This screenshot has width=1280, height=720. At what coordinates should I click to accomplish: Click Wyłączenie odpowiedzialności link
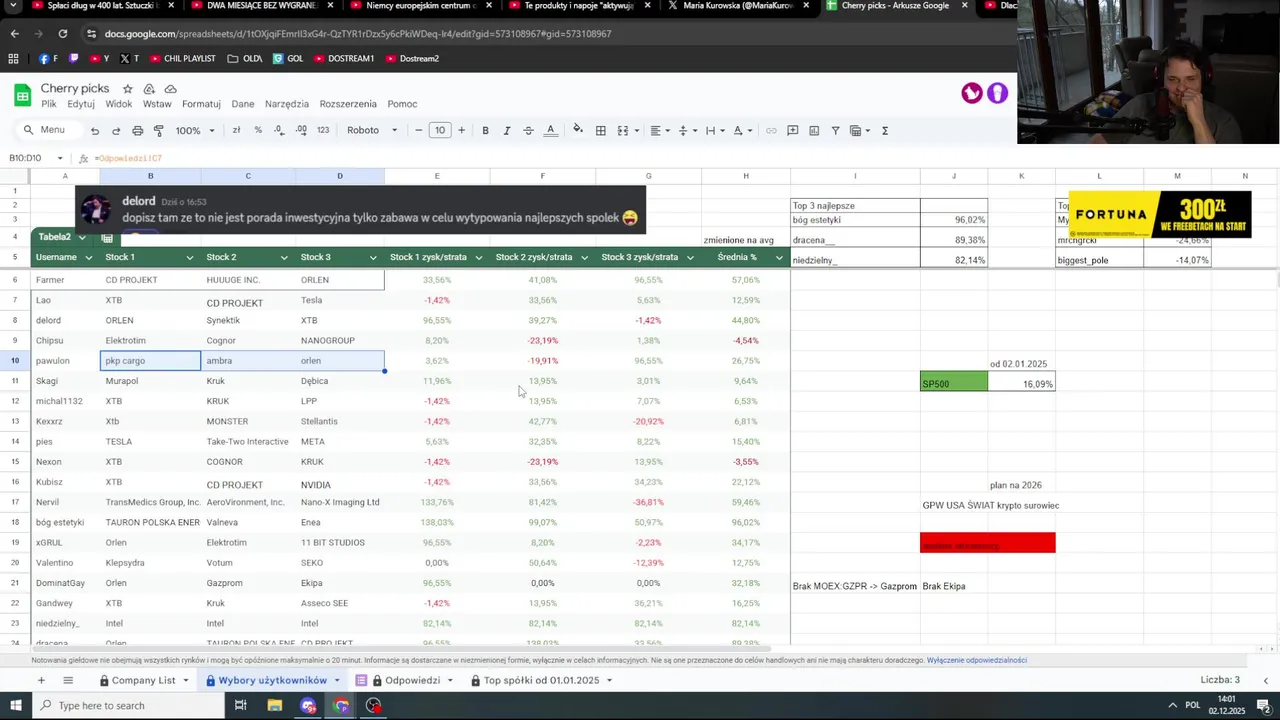pos(977,660)
